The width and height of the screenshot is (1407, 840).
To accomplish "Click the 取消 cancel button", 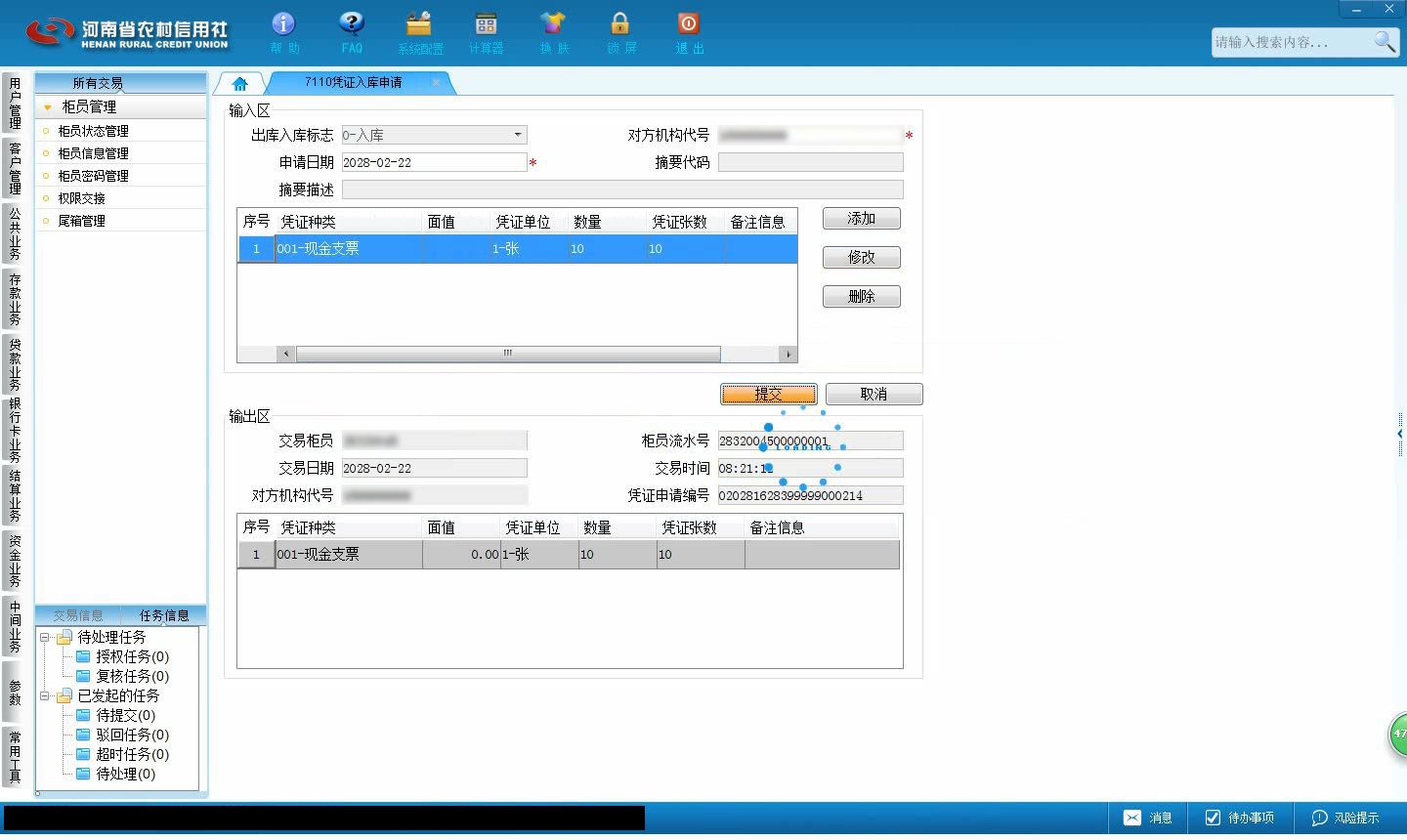I will click(x=874, y=394).
